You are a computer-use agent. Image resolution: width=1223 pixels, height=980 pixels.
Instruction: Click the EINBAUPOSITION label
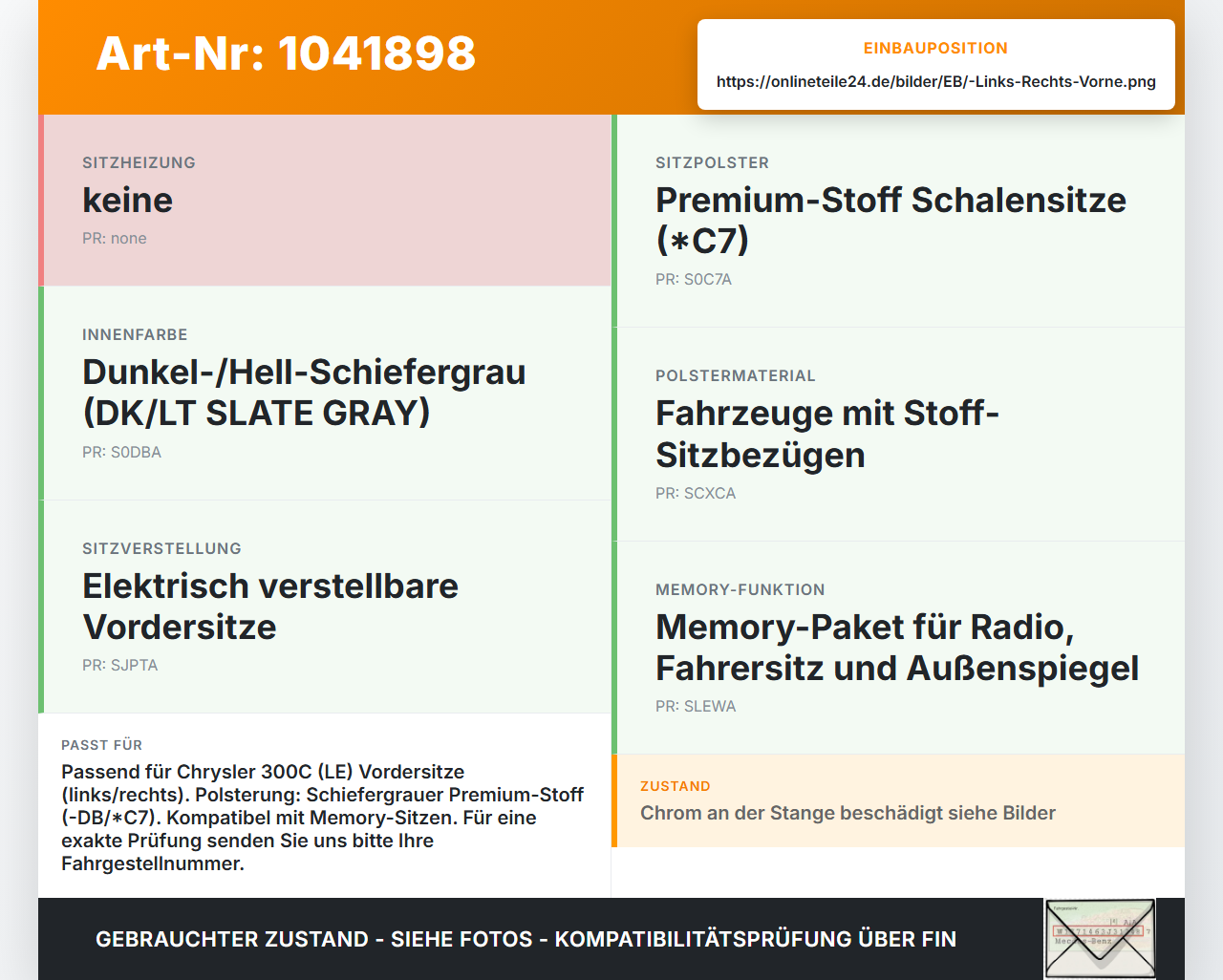(935, 48)
